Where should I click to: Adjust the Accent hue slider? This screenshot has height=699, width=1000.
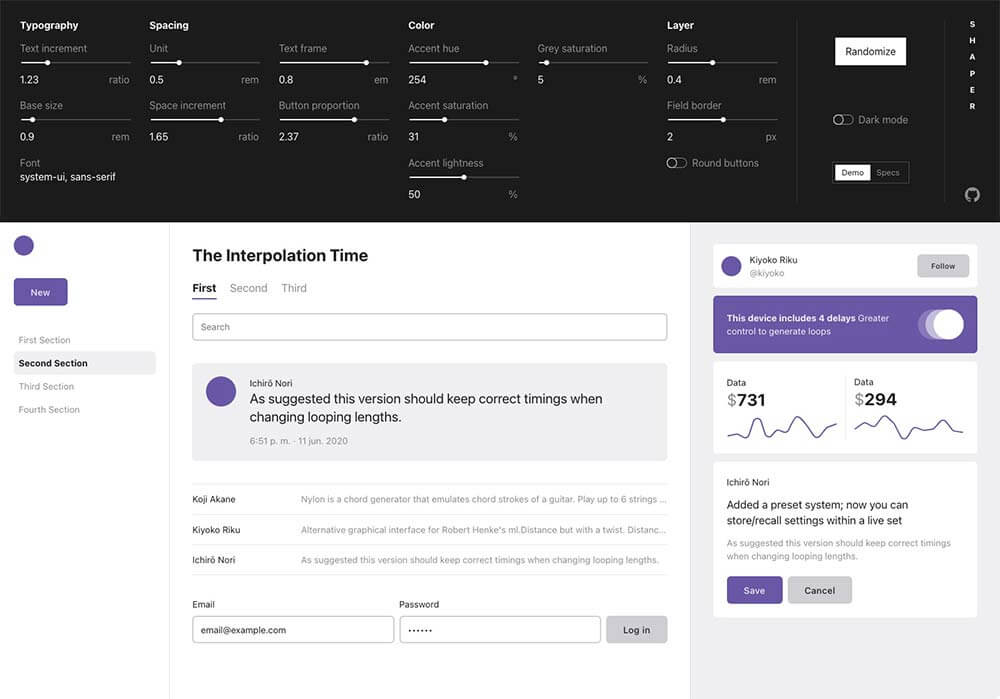point(486,63)
